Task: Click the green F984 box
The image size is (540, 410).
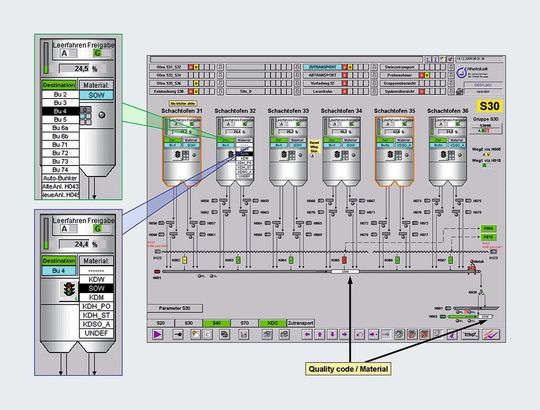Action: pos(488,229)
